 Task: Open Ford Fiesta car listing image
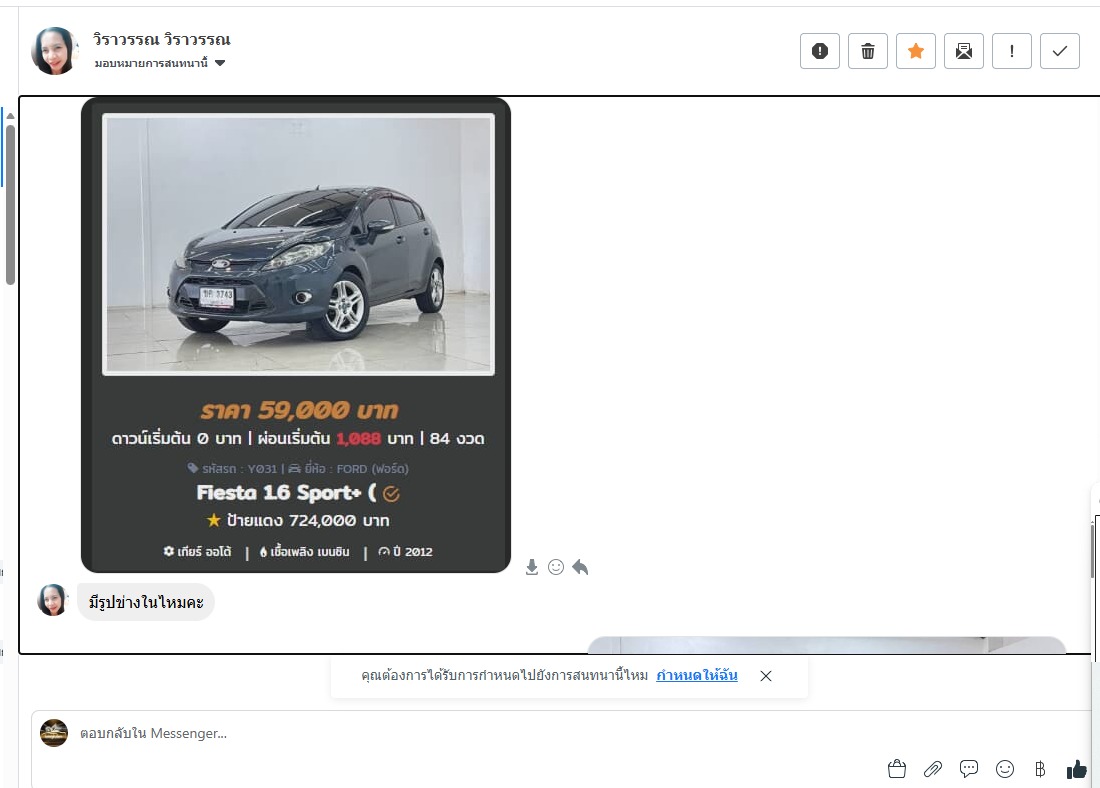click(296, 335)
